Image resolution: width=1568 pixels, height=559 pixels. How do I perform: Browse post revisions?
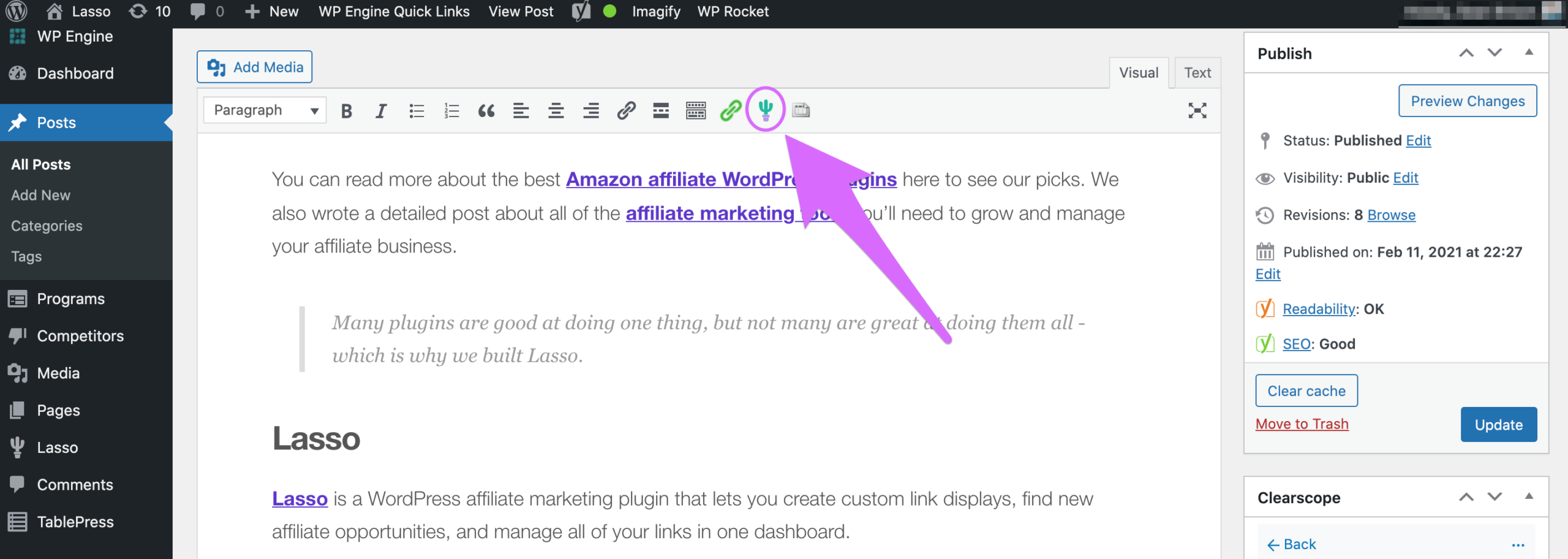coord(1391,215)
